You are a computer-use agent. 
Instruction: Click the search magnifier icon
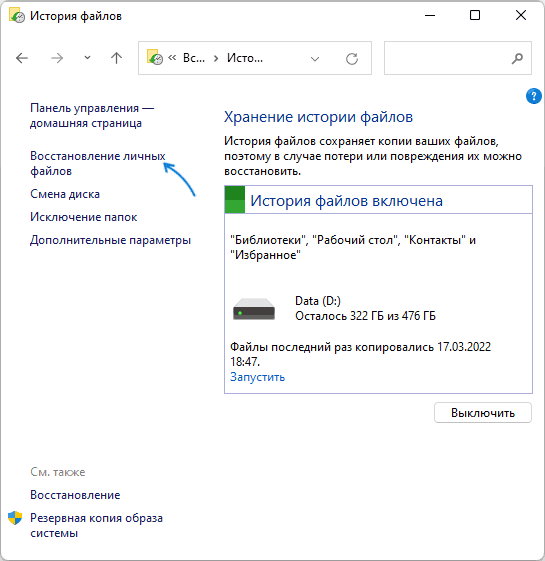pos(517,58)
